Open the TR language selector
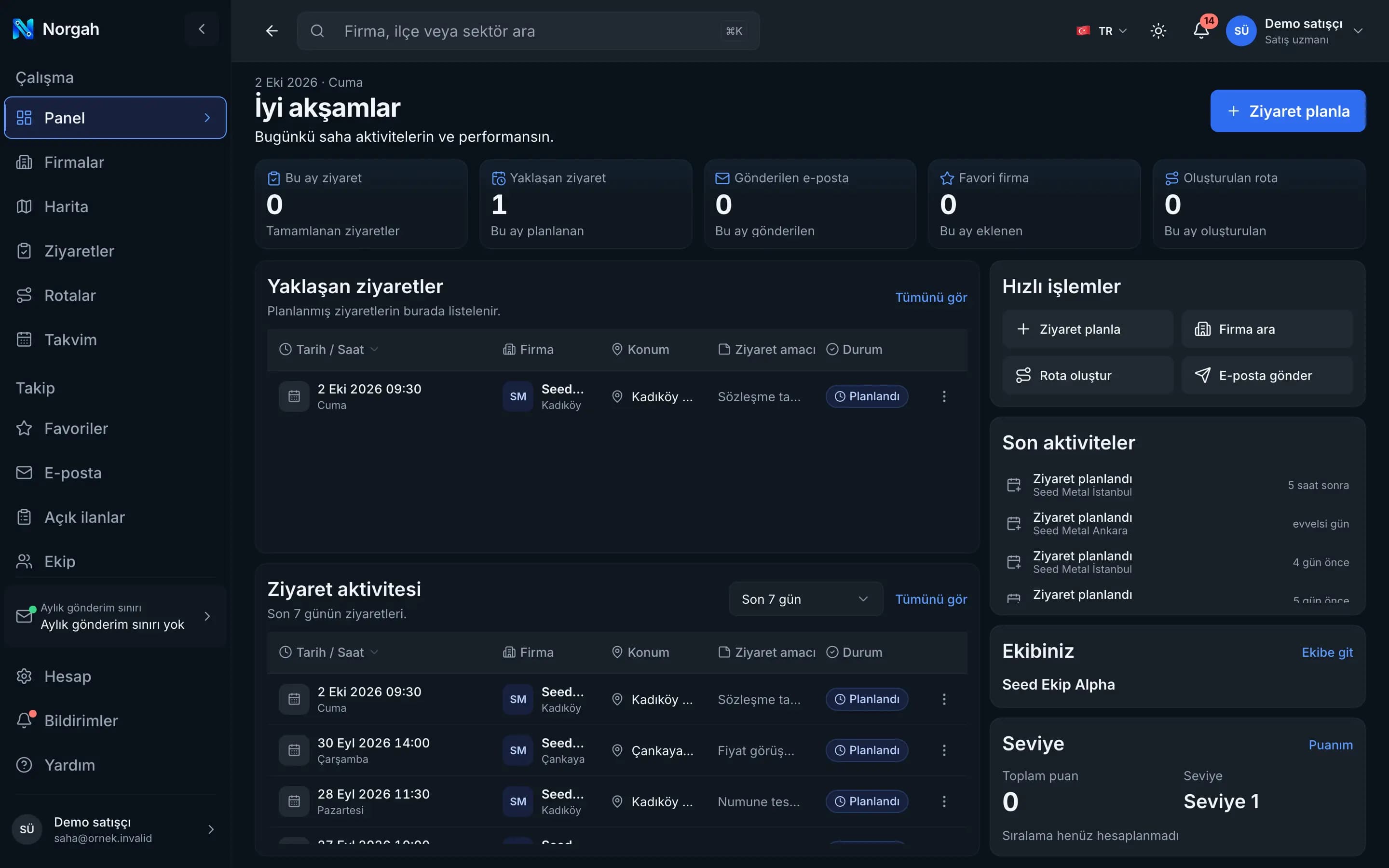 (1102, 31)
